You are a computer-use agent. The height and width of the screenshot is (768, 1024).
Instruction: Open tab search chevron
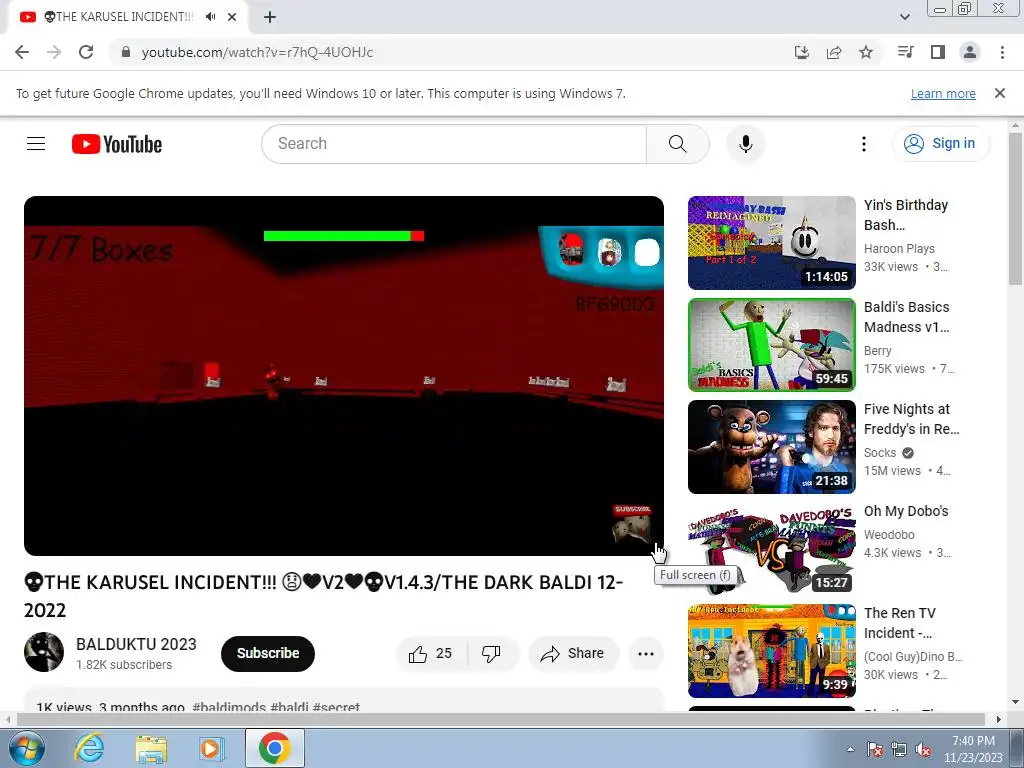click(x=904, y=17)
